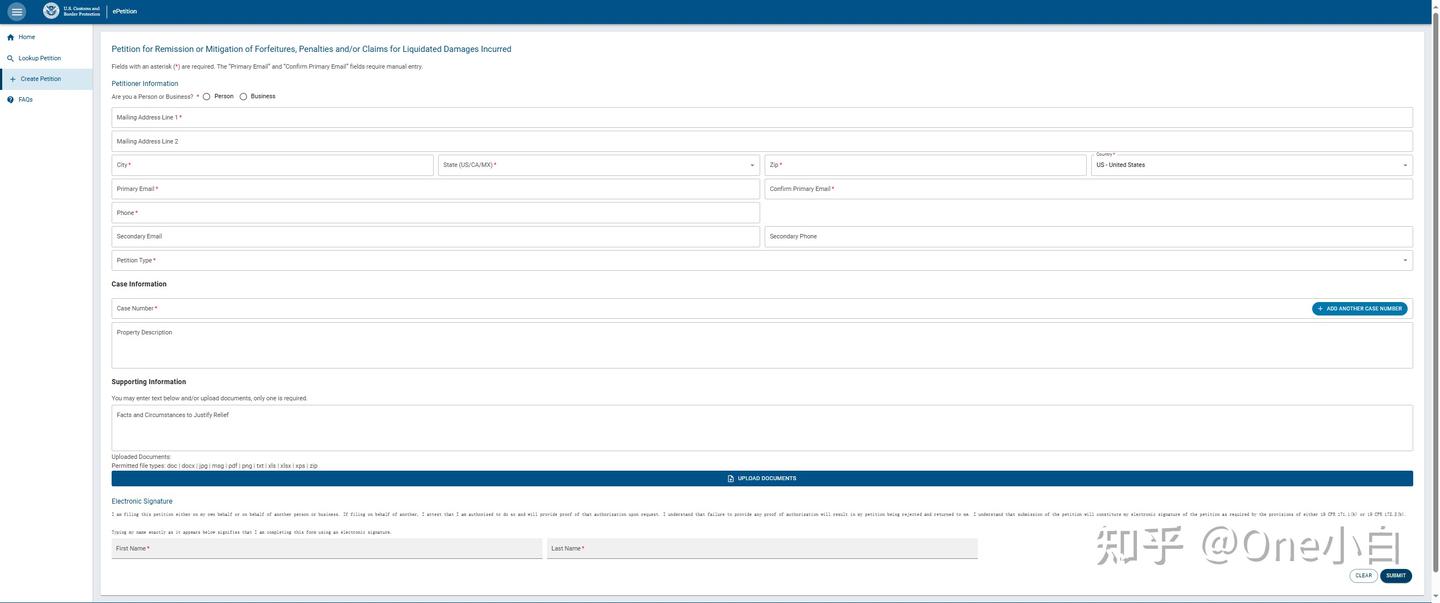The width and height of the screenshot is (1440, 603).
Task: Click the Property Description text area
Action: click(762, 345)
